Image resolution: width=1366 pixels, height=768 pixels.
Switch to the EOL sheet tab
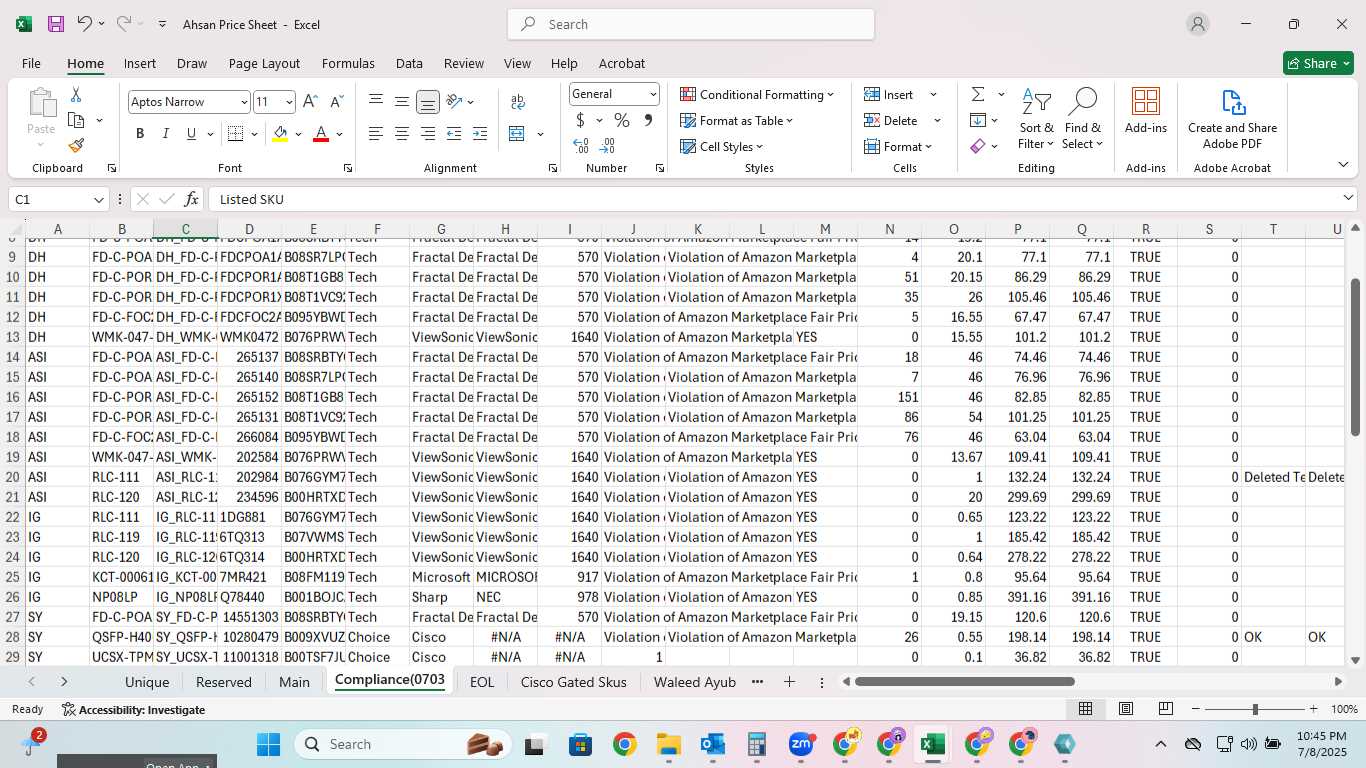tap(482, 682)
